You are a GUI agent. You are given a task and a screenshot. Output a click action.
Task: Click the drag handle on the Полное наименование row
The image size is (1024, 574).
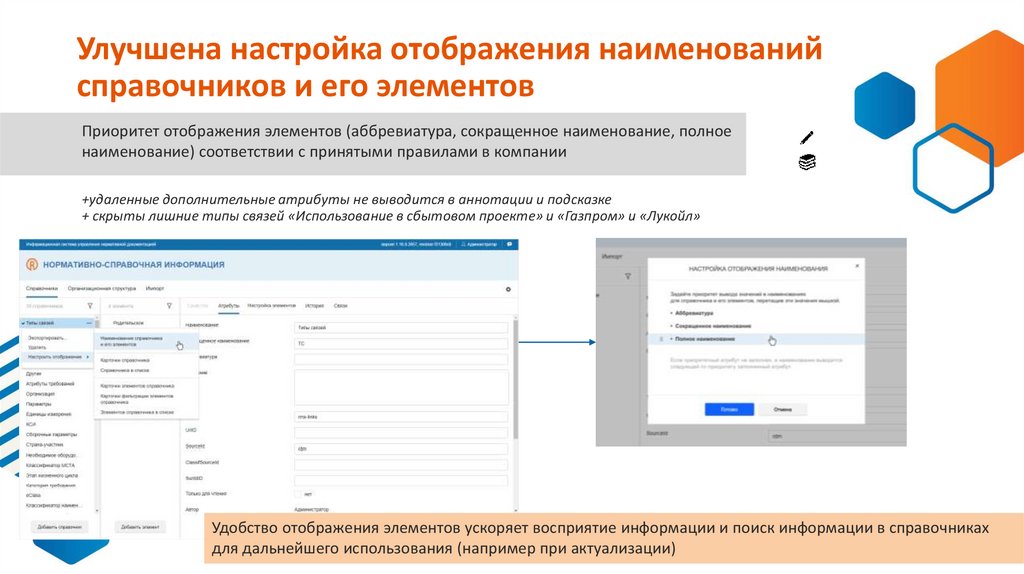click(662, 339)
